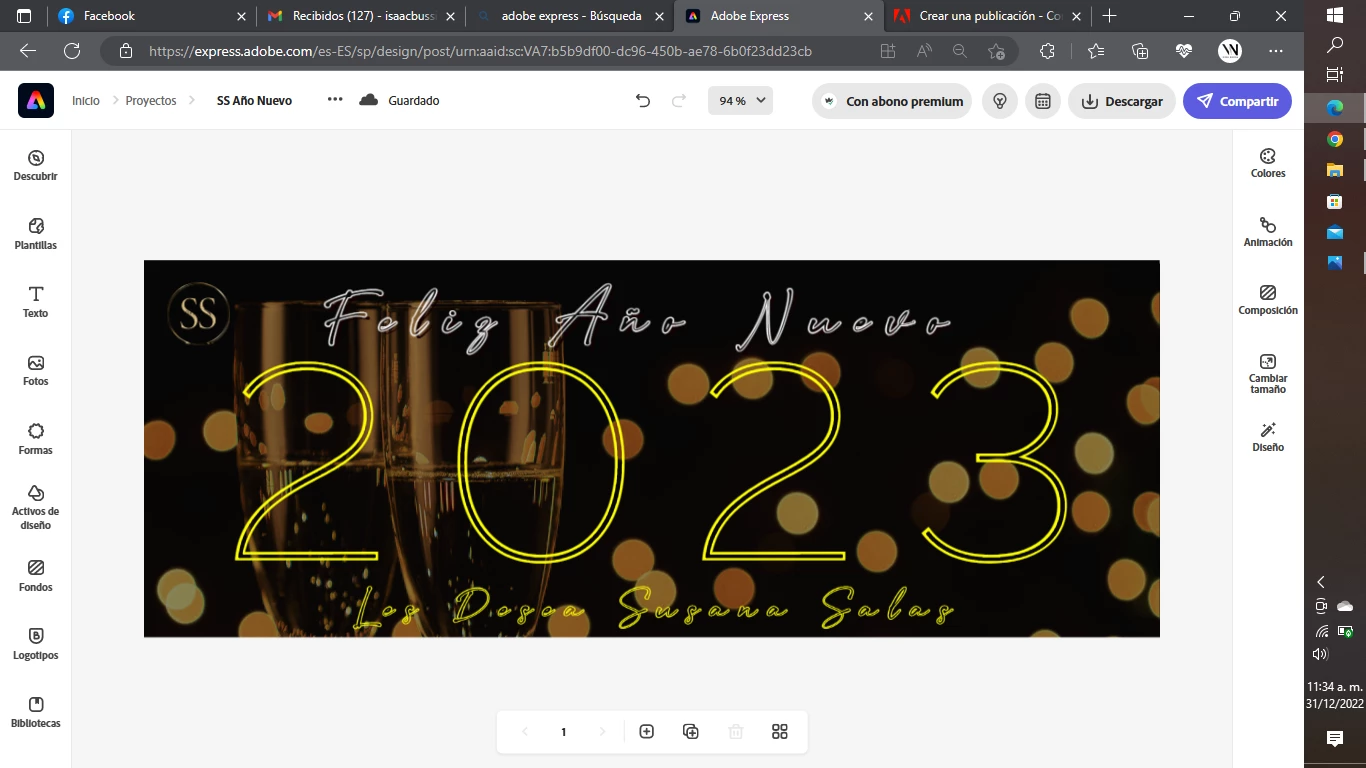This screenshot has height=768, width=1366.
Task: Go to the previous page arrow
Action: click(x=525, y=732)
